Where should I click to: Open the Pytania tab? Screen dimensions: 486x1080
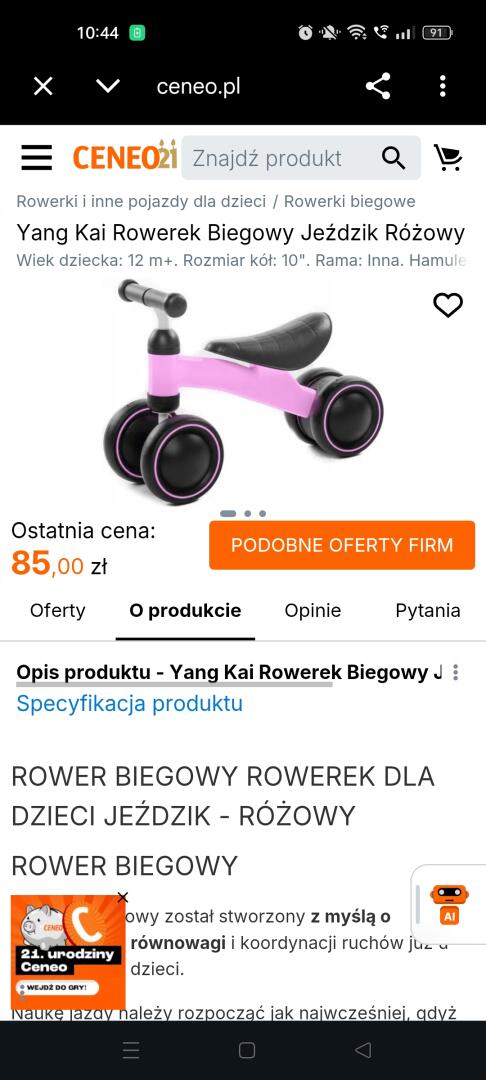[427, 610]
